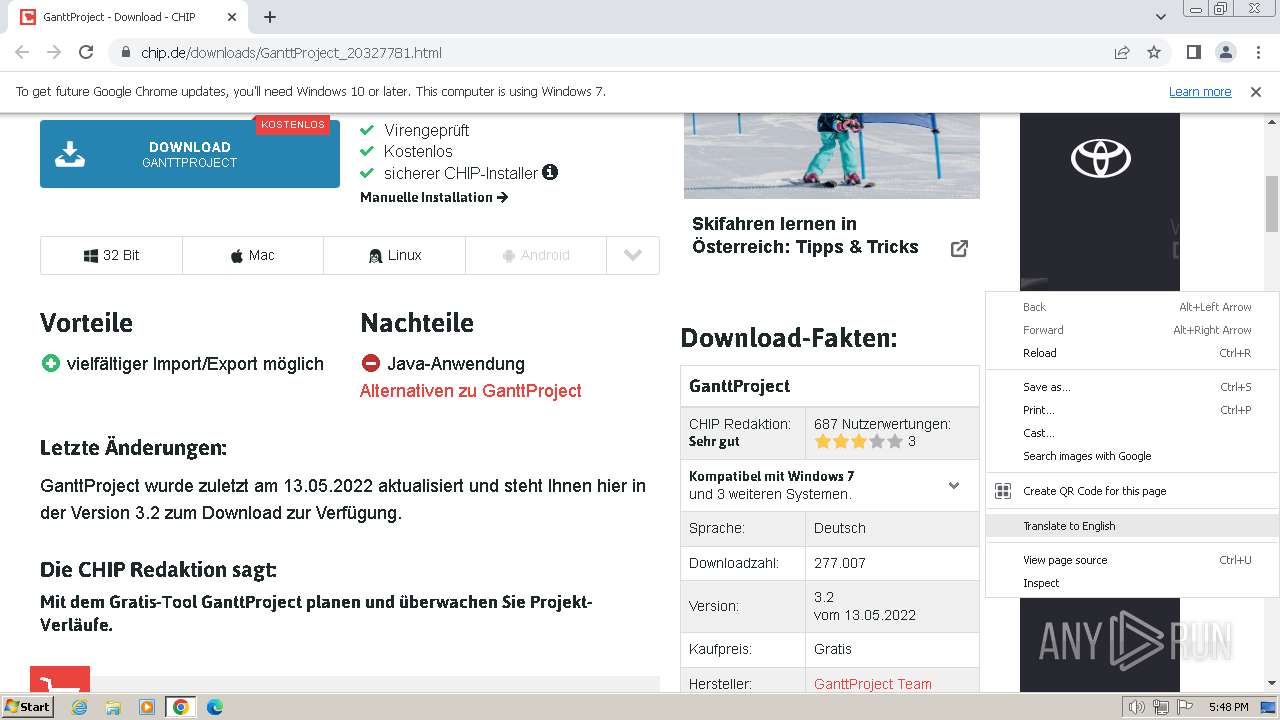Dismiss the Chrome update notification bar
Viewport: 1280px width, 720px height.
[x=1256, y=91]
